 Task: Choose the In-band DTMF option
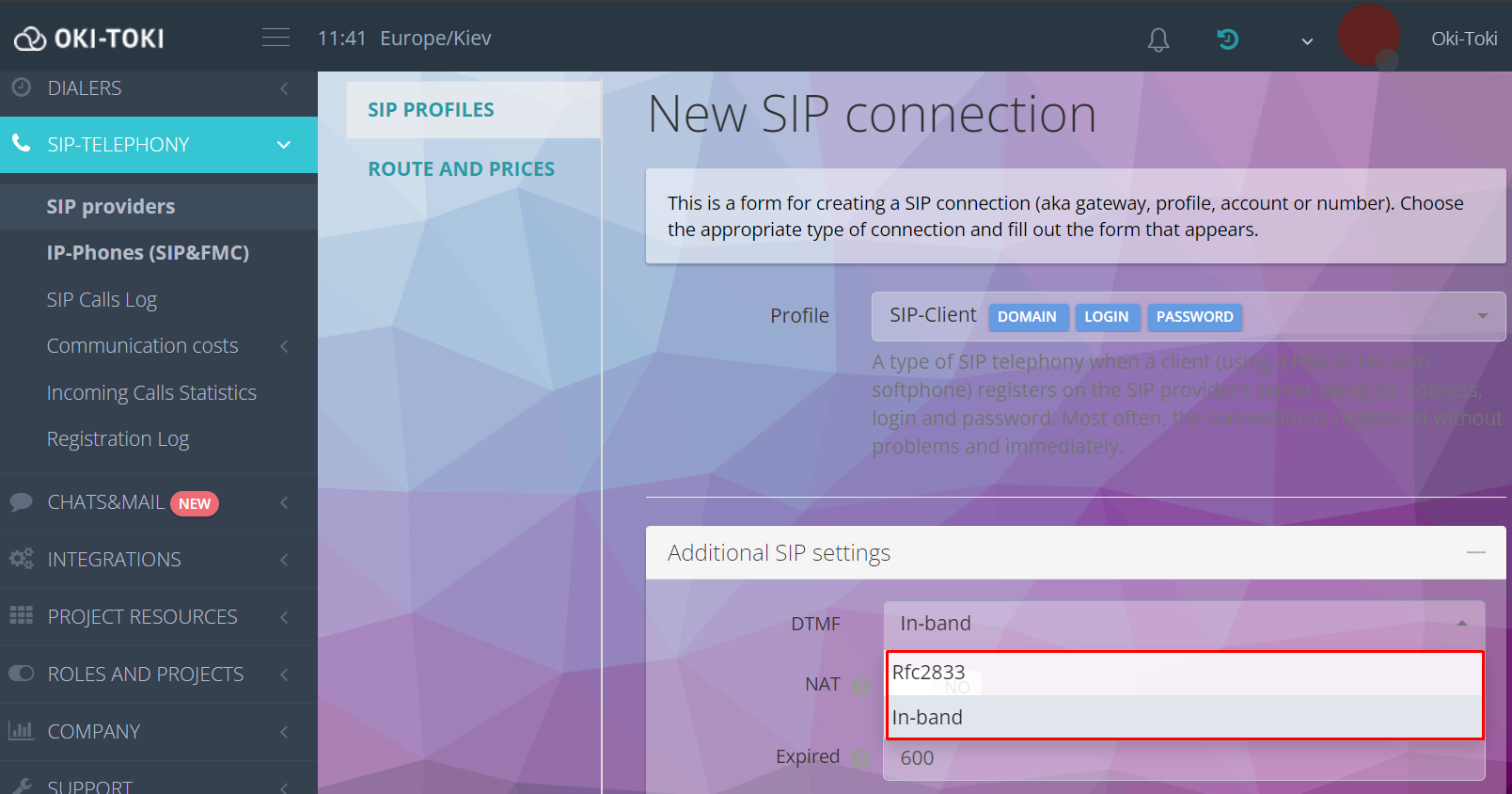coord(1185,717)
